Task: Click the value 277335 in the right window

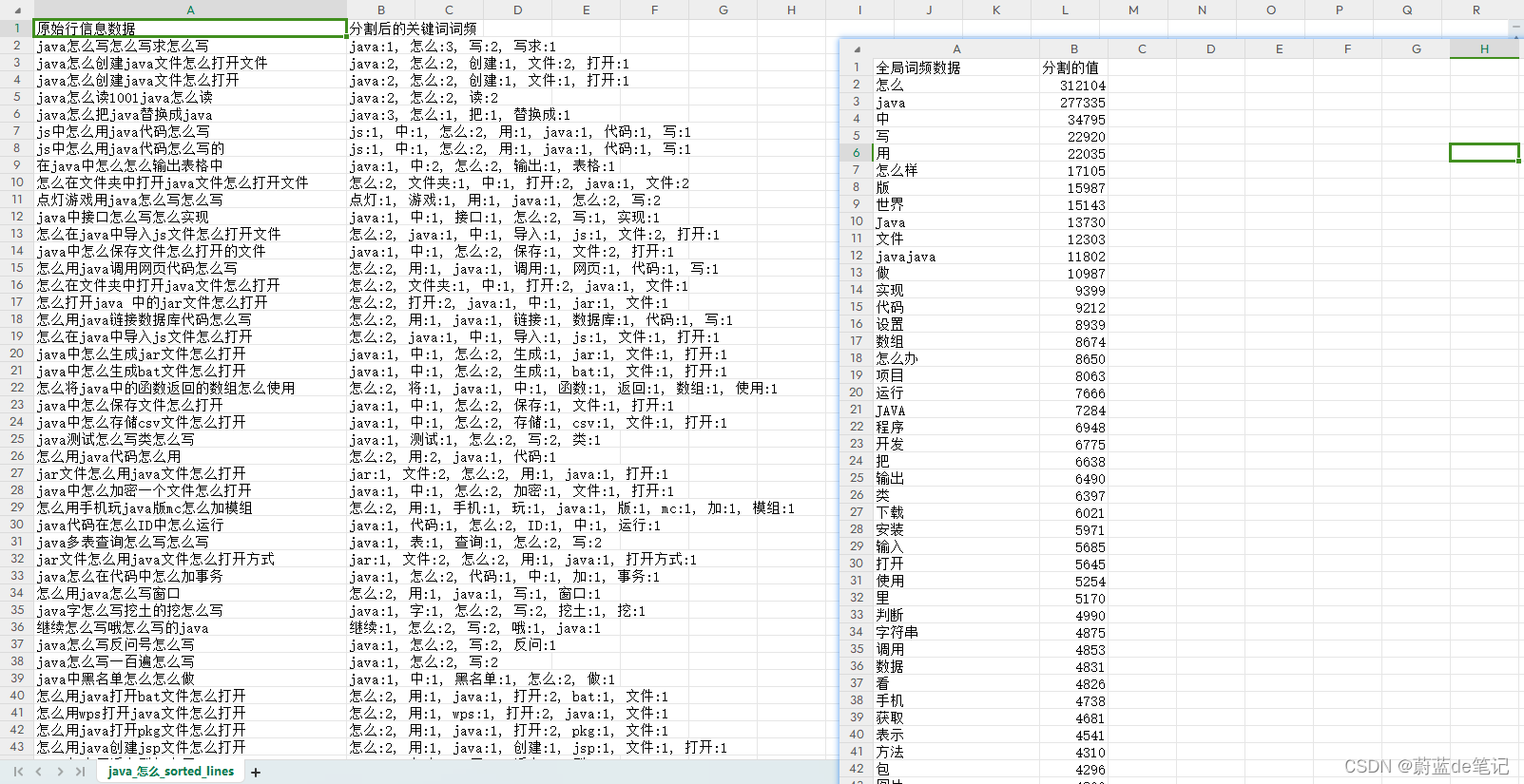Action: click(1074, 102)
